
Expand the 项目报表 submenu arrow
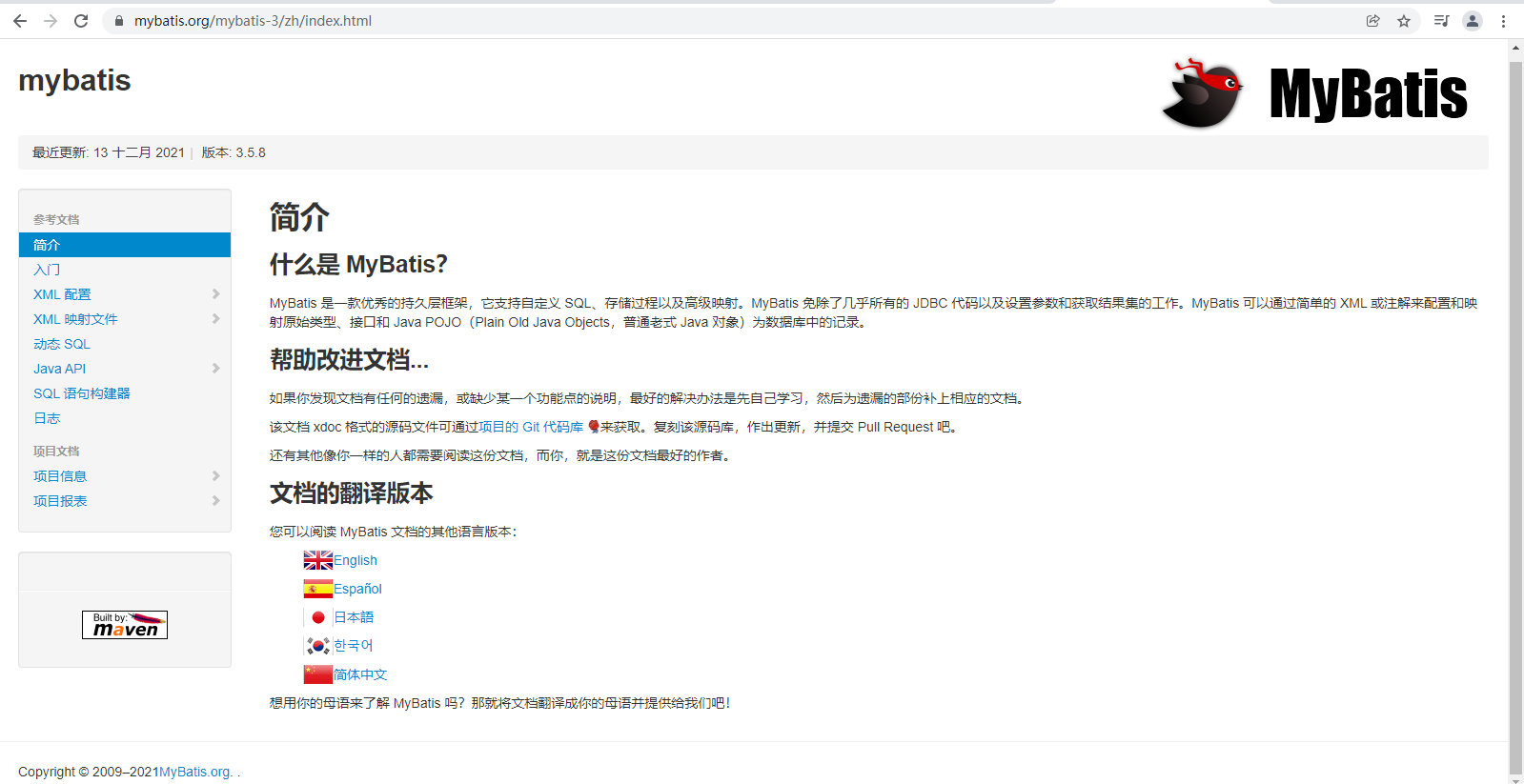tap(216, 501)
